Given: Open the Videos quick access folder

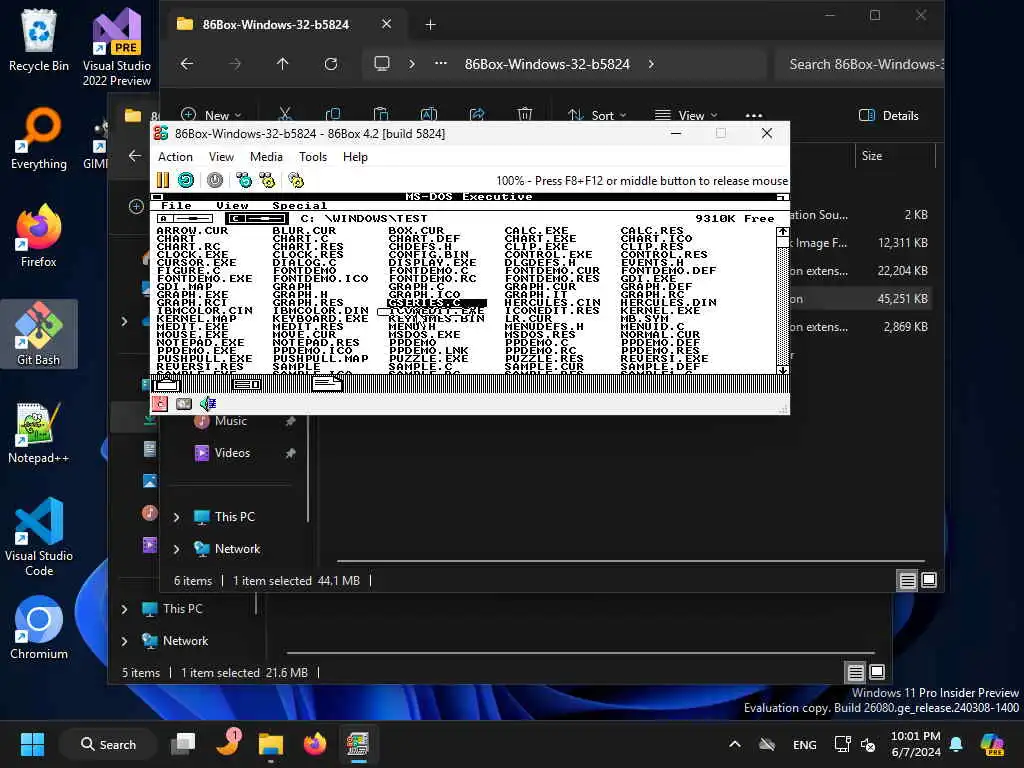Looking at the screenshot, I should click(232, 453).
